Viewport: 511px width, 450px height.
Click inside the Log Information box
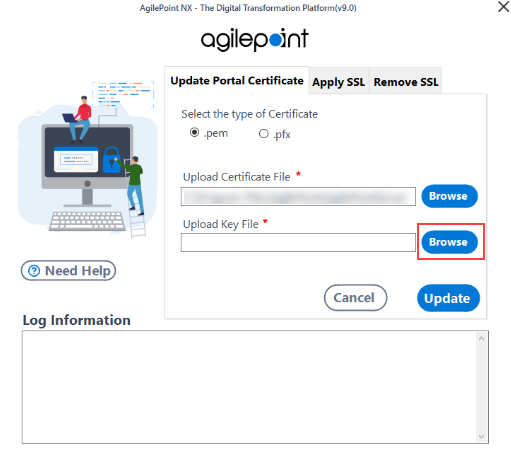point(249,387)
